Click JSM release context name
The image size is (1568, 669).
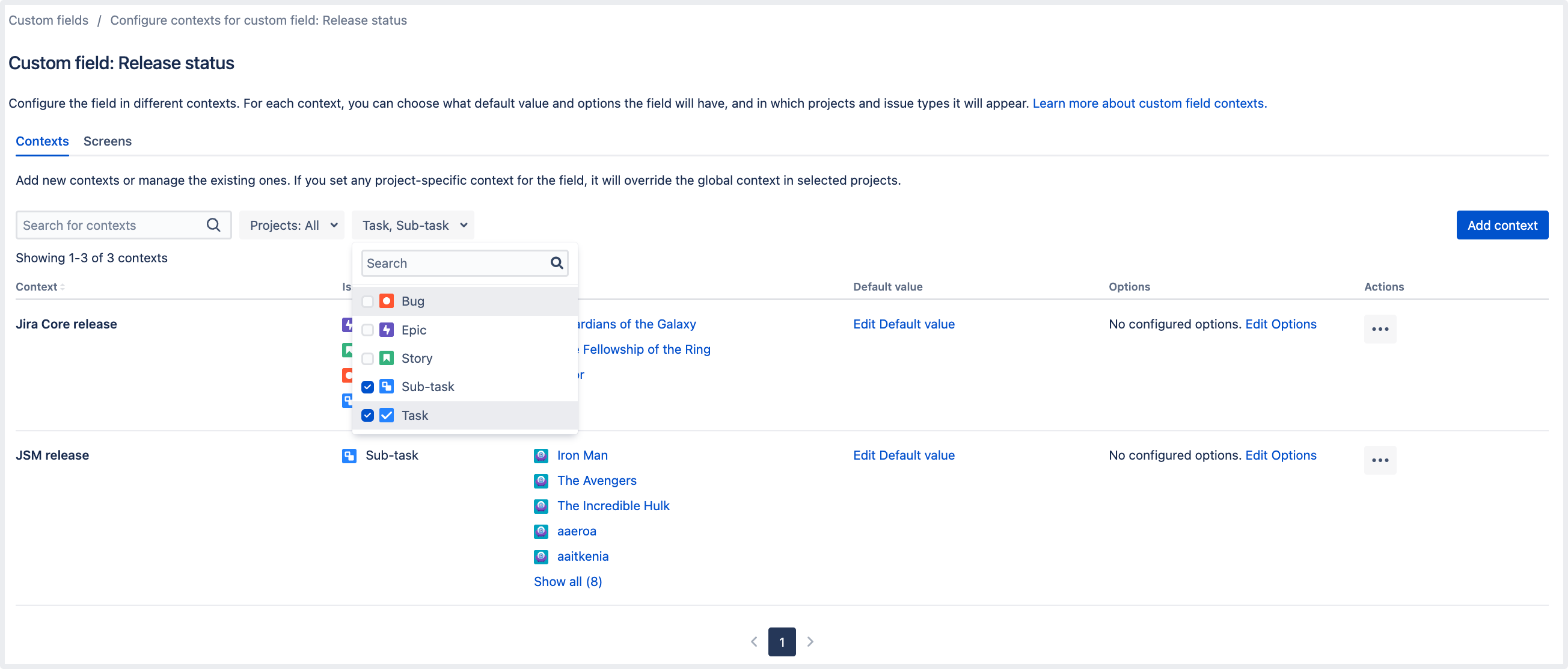(52, 455)
